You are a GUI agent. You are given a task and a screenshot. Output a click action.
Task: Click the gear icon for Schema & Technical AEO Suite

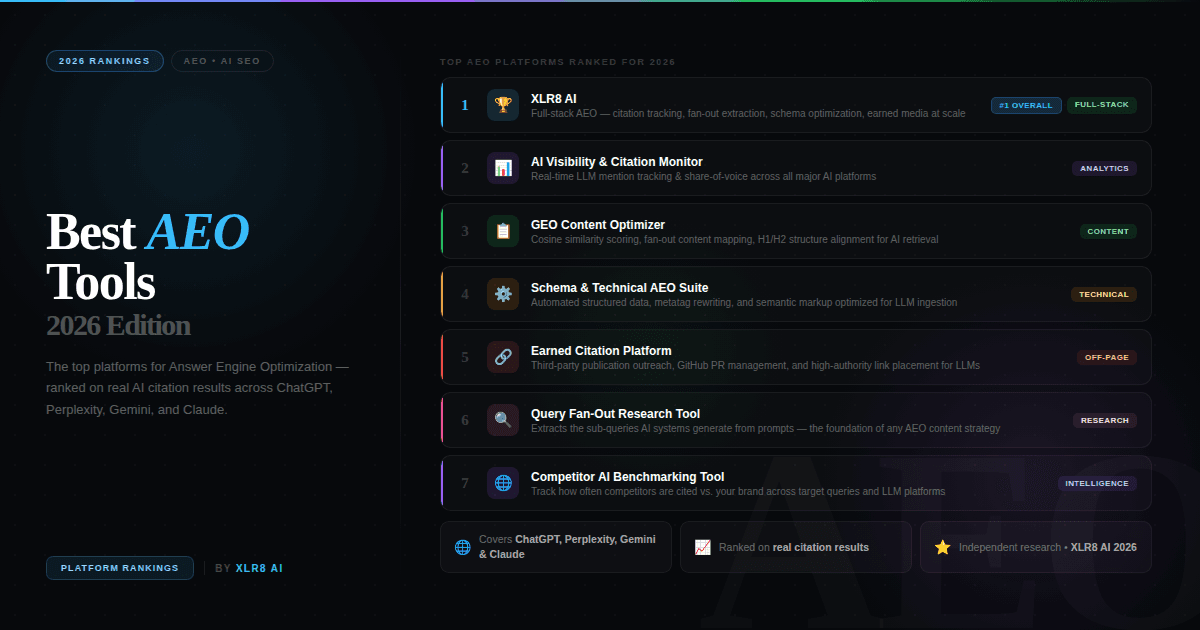coord(503,294)
